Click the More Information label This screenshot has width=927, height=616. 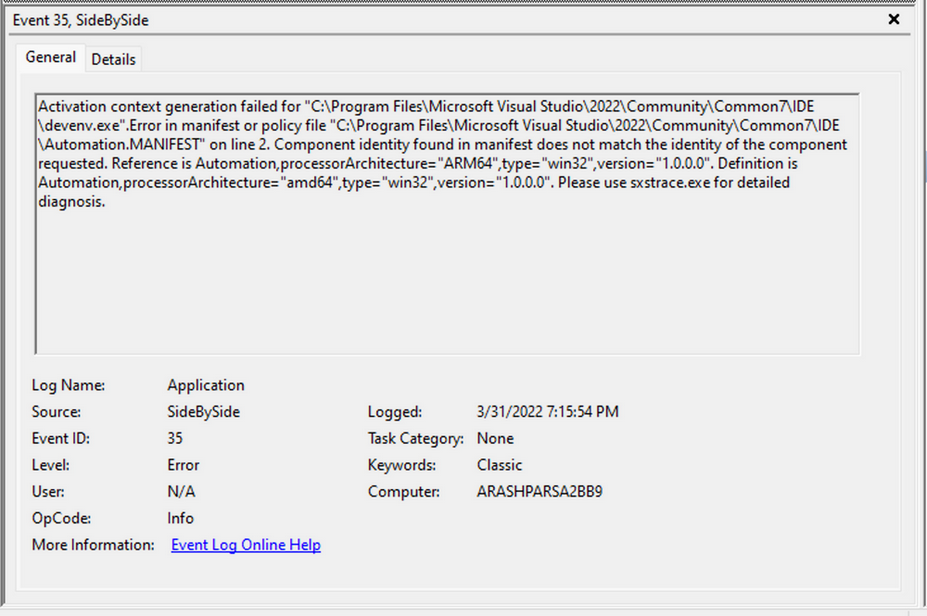tap(93, 544)
